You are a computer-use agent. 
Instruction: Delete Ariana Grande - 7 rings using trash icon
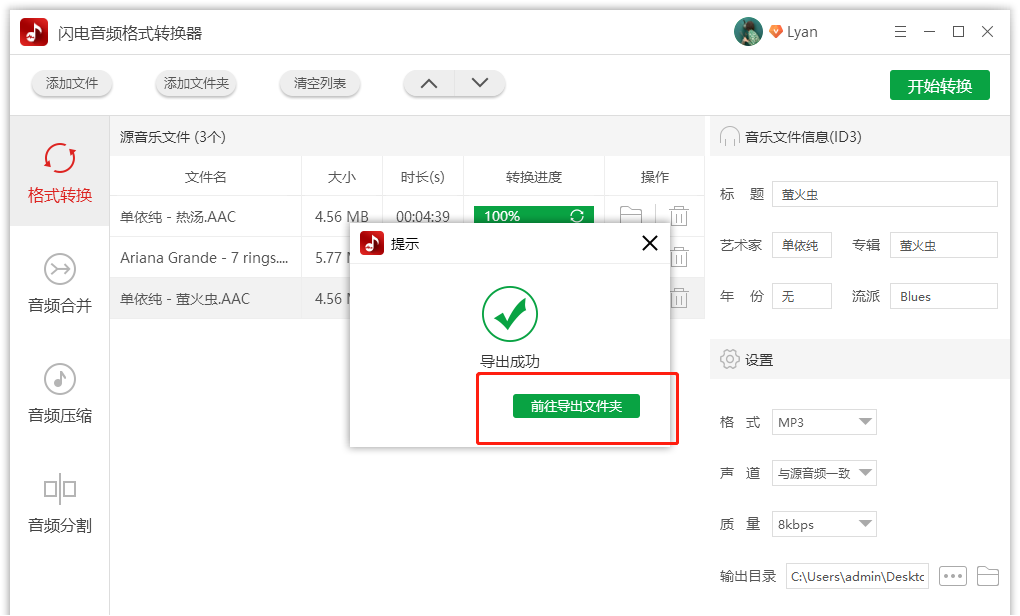[680, 257]
